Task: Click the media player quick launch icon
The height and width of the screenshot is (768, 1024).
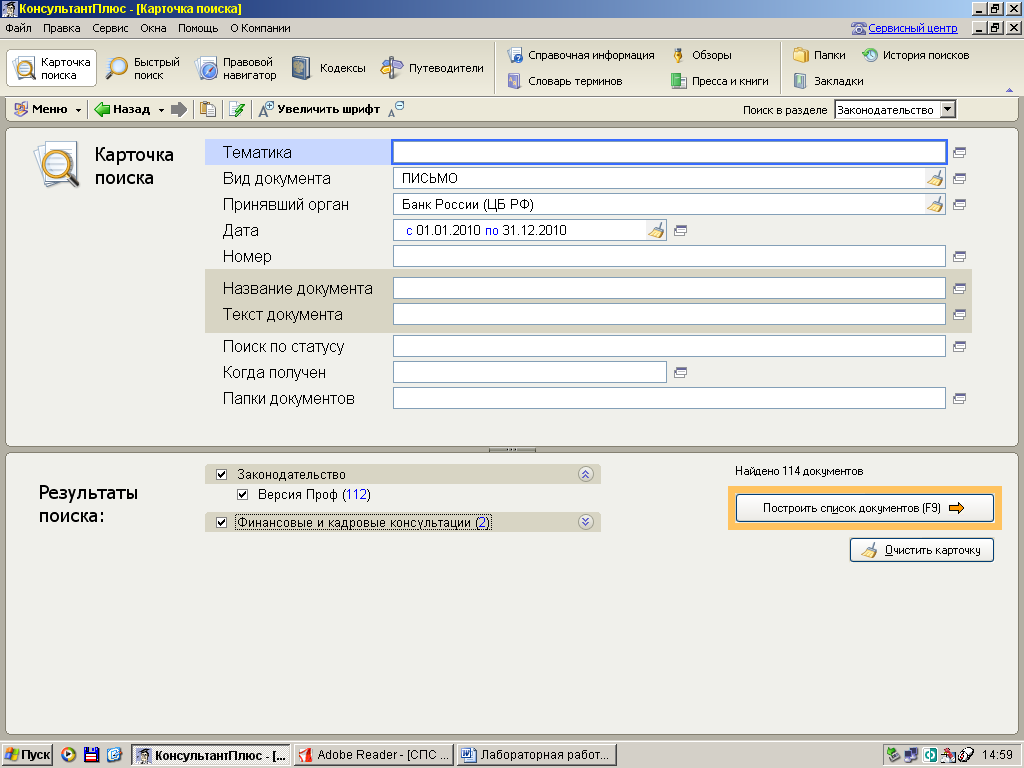Action: [x=69, y=755]
